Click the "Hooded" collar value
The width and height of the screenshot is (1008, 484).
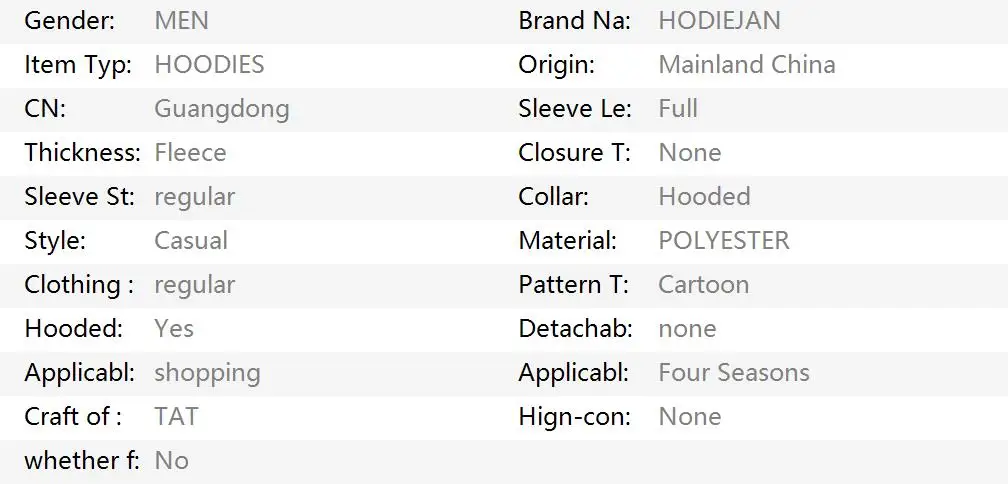point(704,197)
